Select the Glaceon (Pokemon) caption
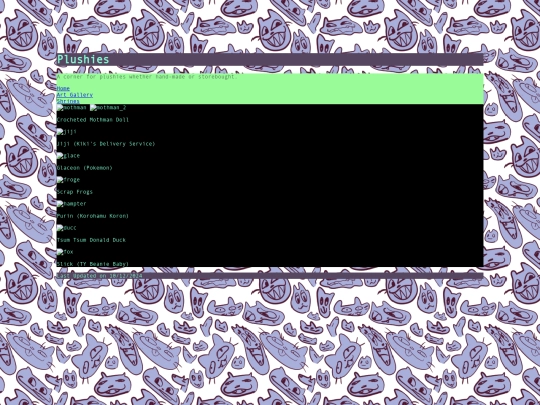 tap(85, 168)
